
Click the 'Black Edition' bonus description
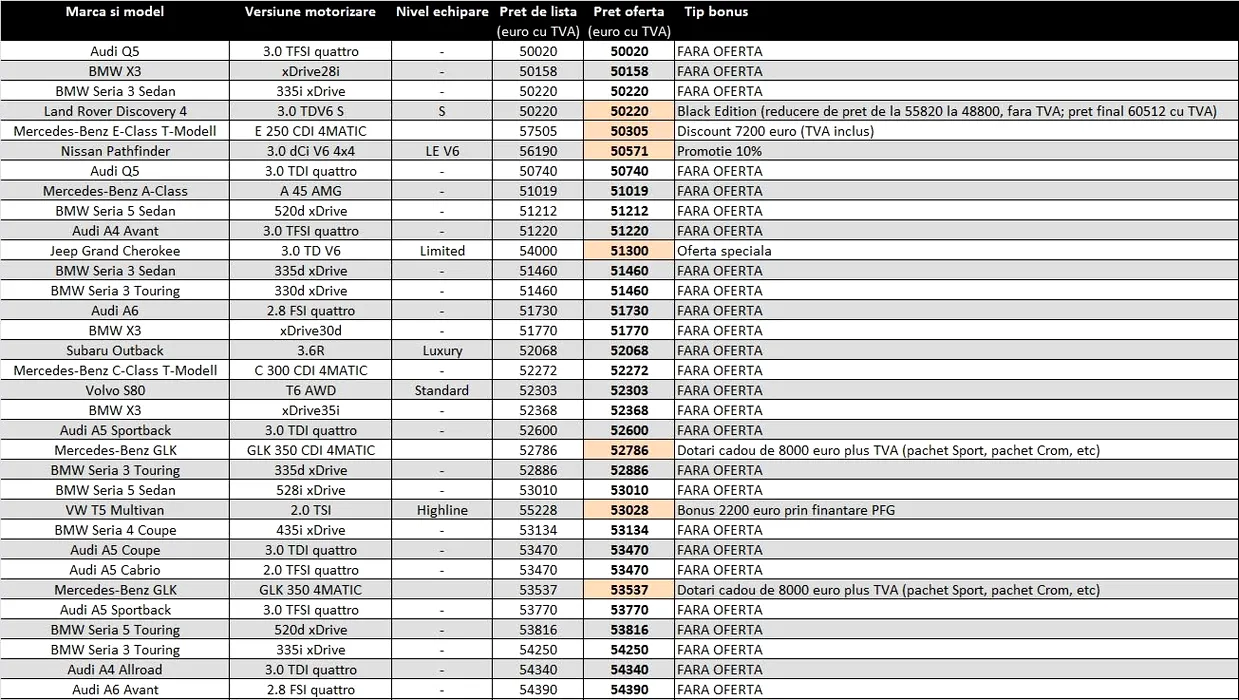pyautogui.click(x=947, y=111)
